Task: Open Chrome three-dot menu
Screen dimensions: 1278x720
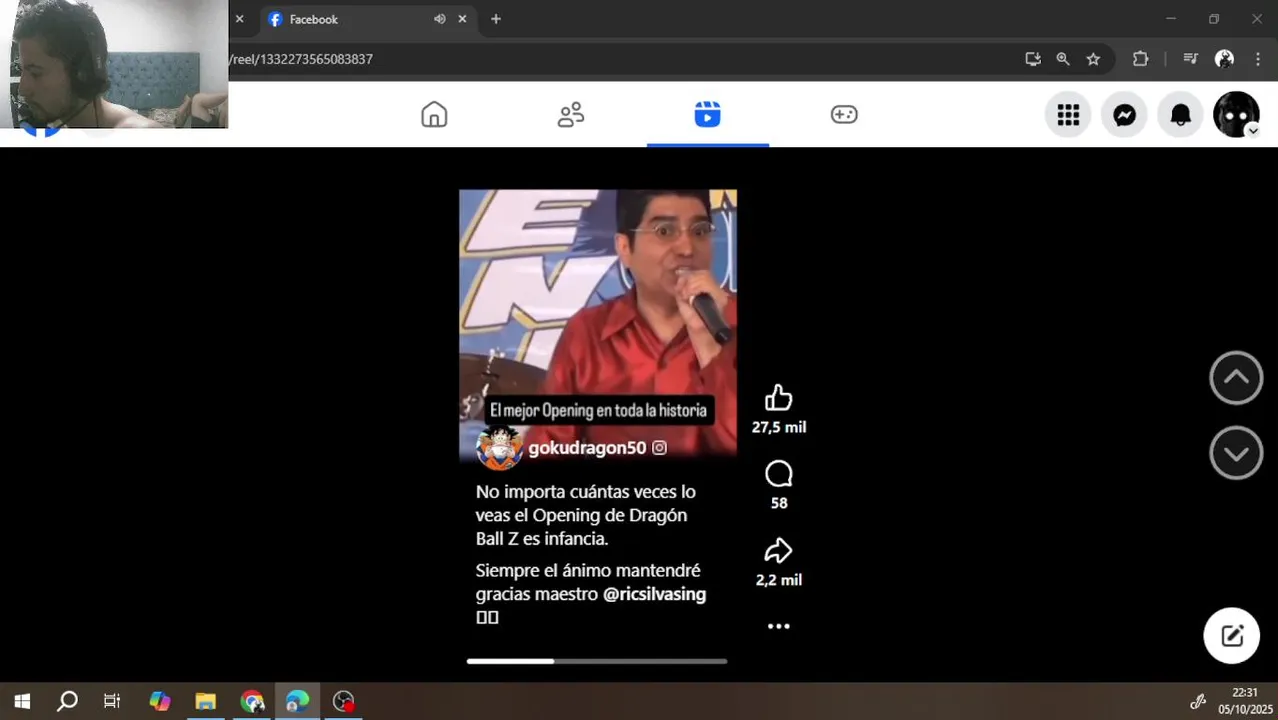Action: (1257, 59)
